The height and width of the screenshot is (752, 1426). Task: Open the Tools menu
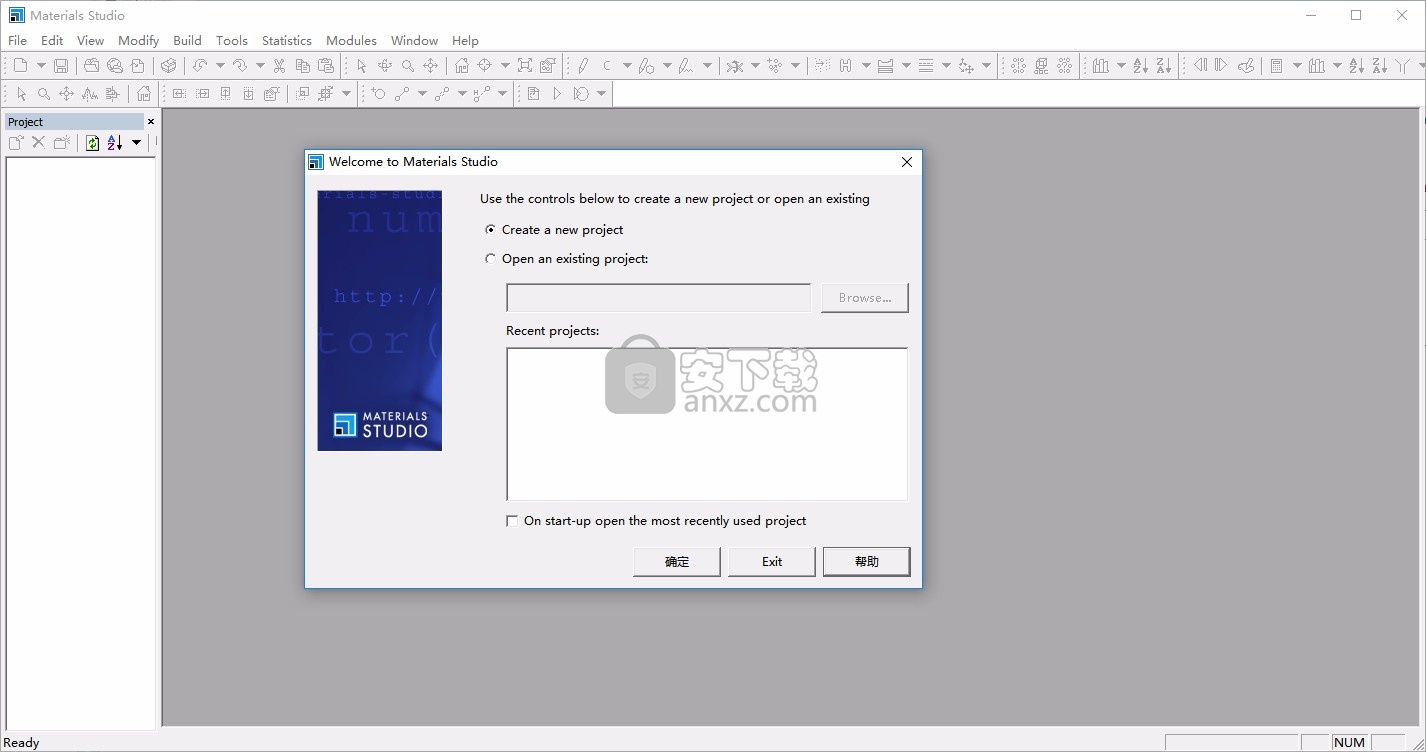pyautogui.click(x=231, y=40)
